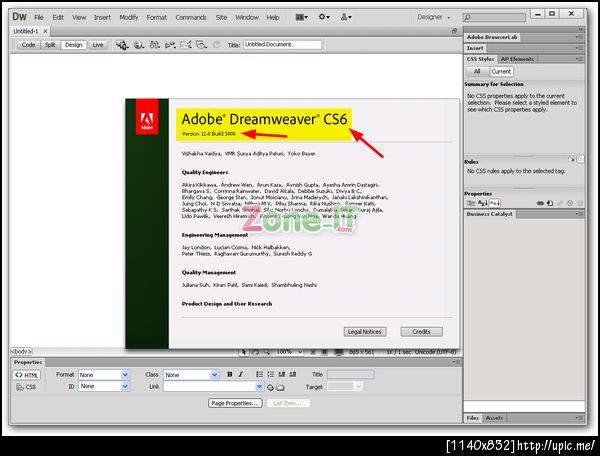
Task: Click the Italic I icon in Properties
Action: coord(241,375)
